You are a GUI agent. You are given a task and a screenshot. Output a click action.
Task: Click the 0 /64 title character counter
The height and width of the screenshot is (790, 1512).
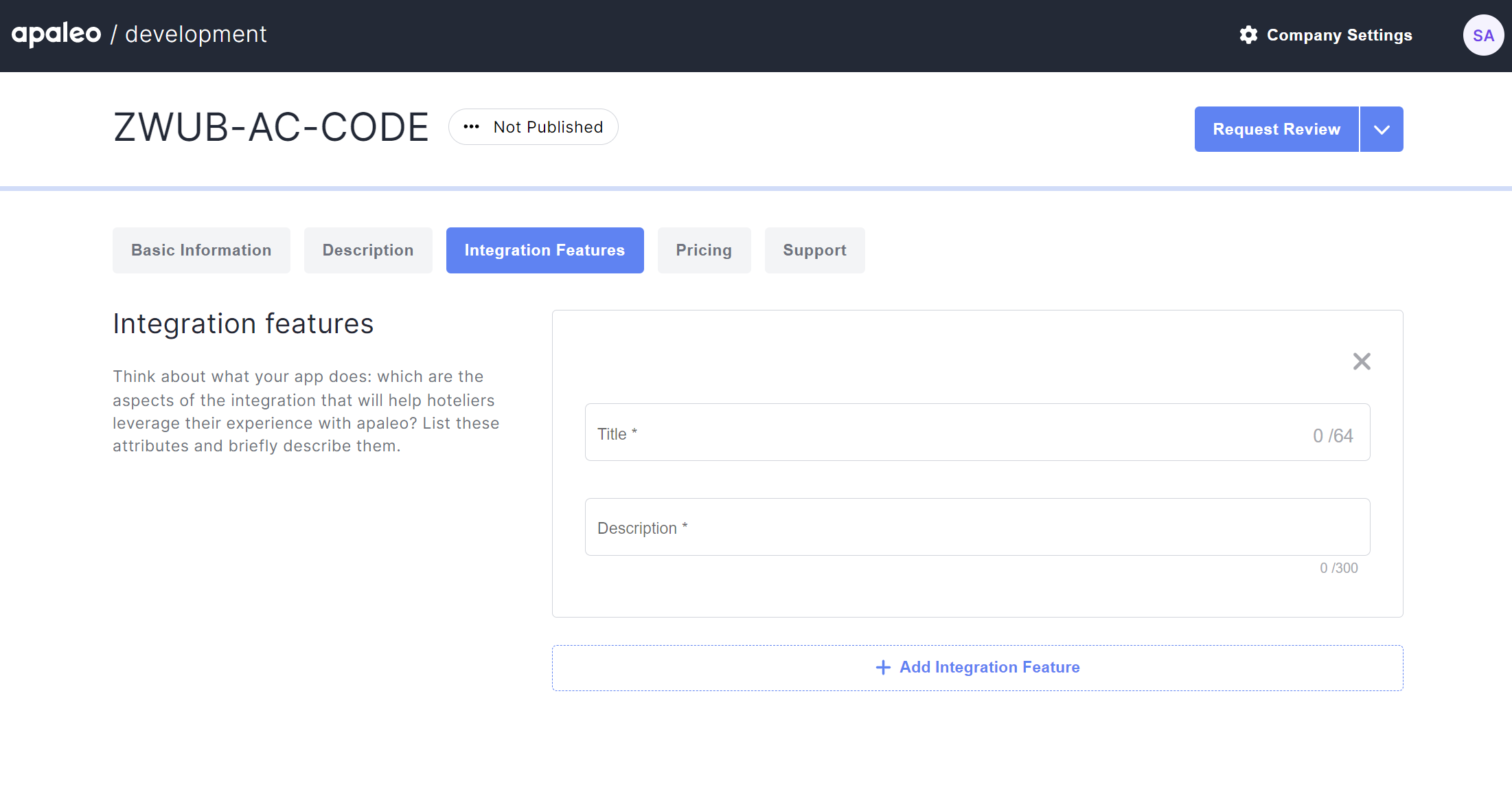click(1333, 436)
